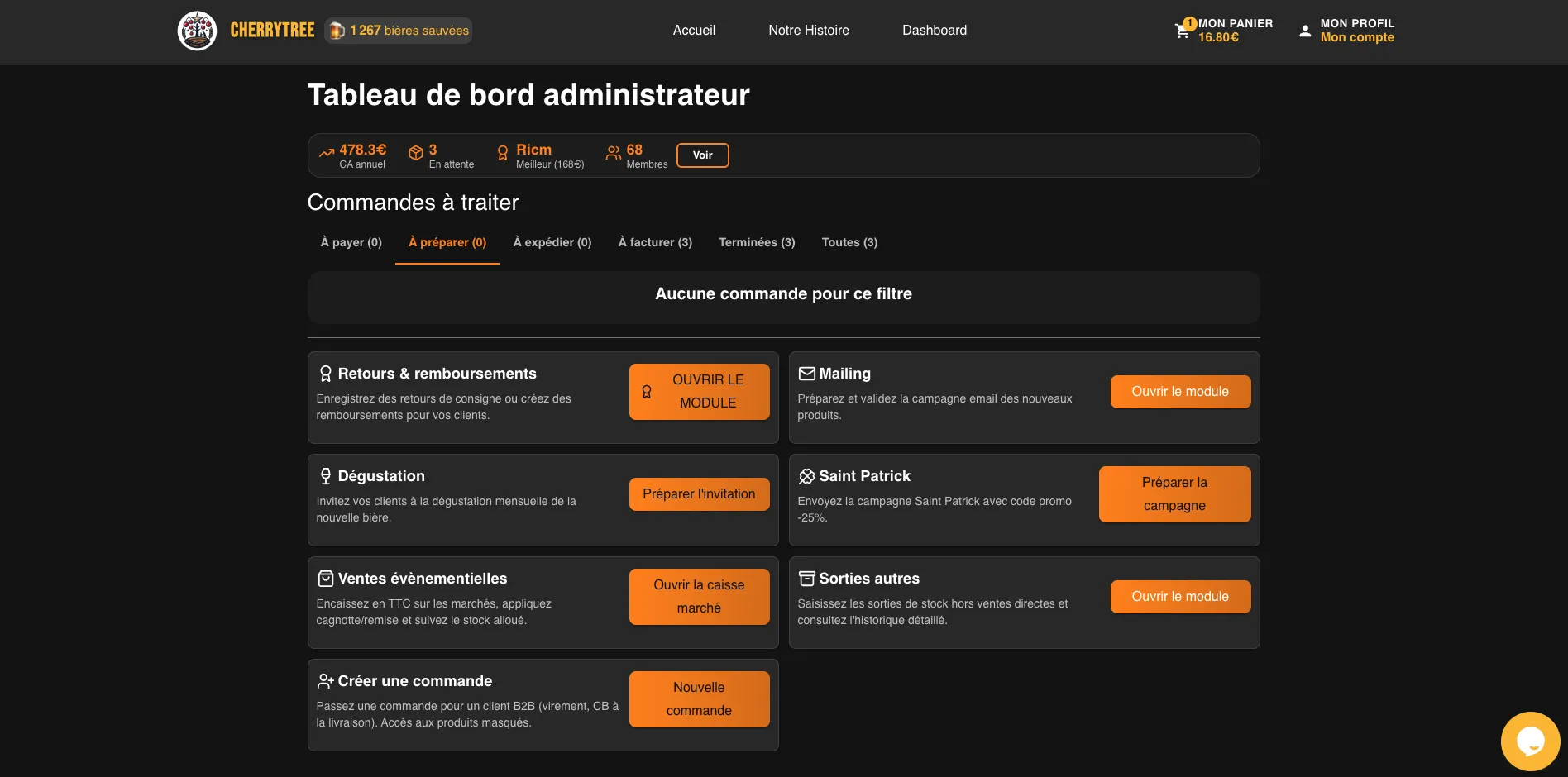Switch to the À facturer tab
Image resolution: width=1568 pixels, height=777 pixels.
pyautogui.click(x=655, y=242)
